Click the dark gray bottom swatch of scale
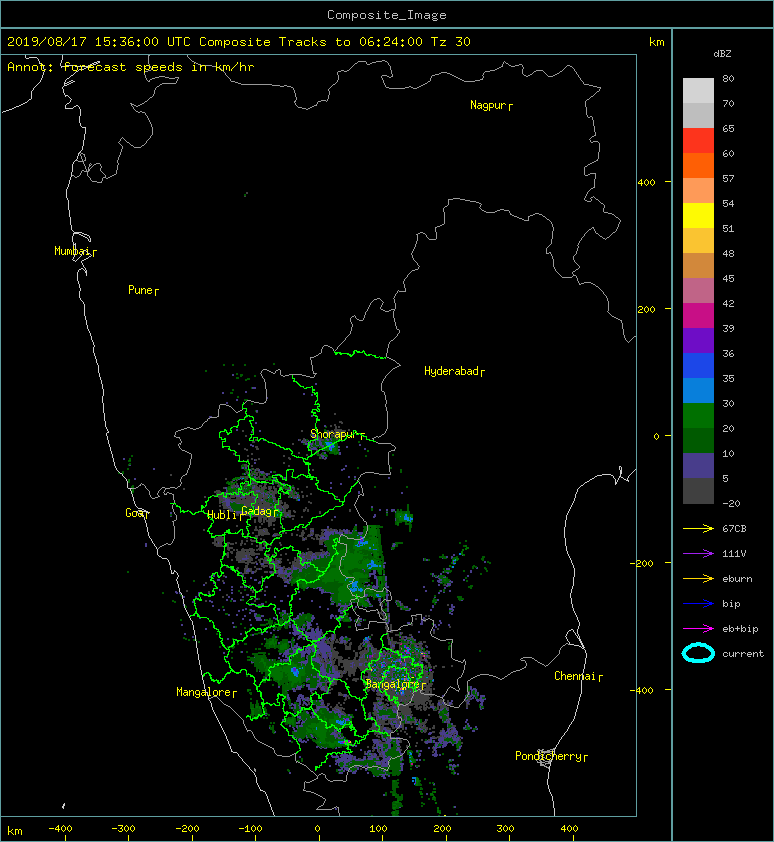The height and width of the screenshot is (842, 774). (698, 491)
